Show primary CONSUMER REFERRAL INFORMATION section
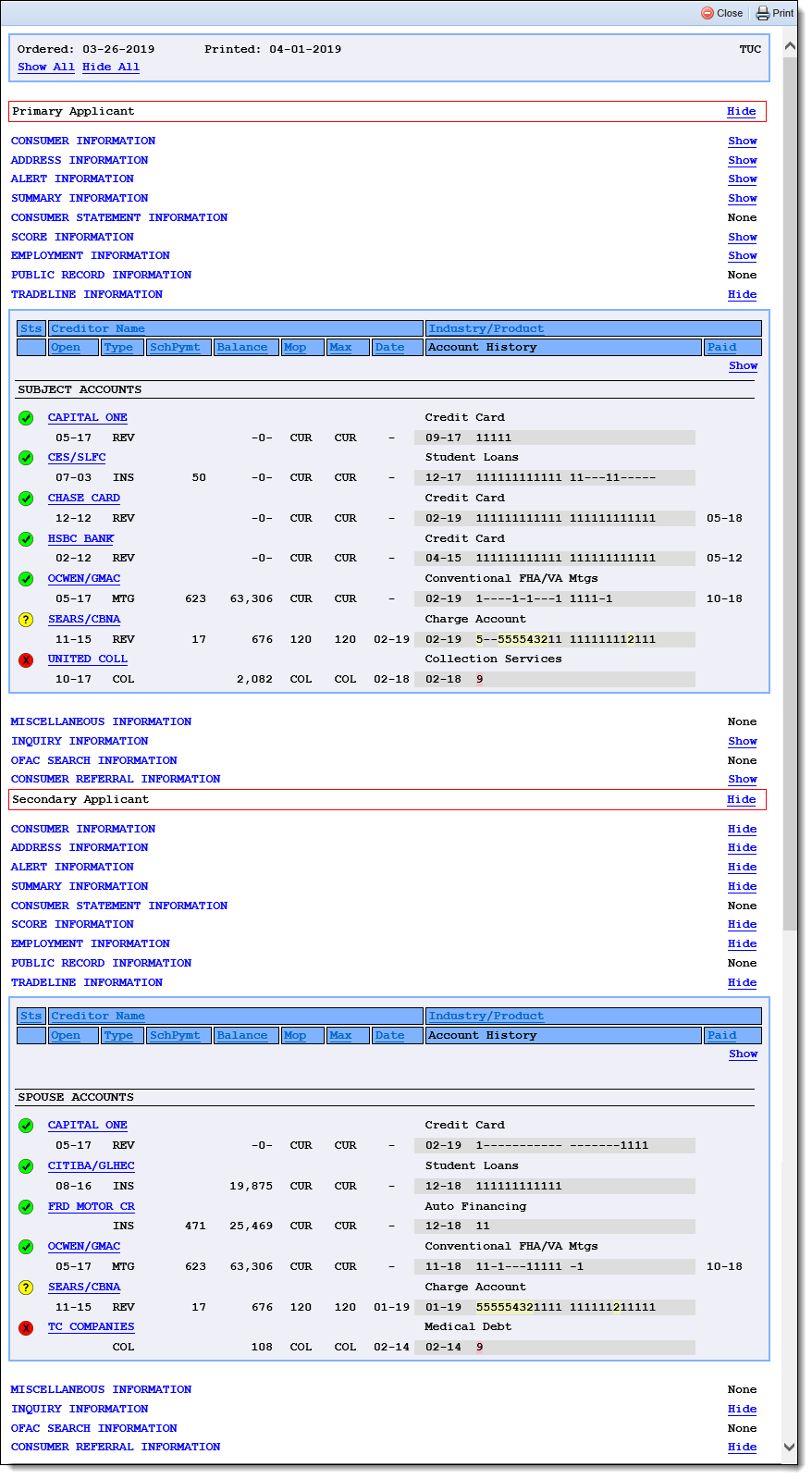Screen dimensions: 812x1479 pos(743,779)
